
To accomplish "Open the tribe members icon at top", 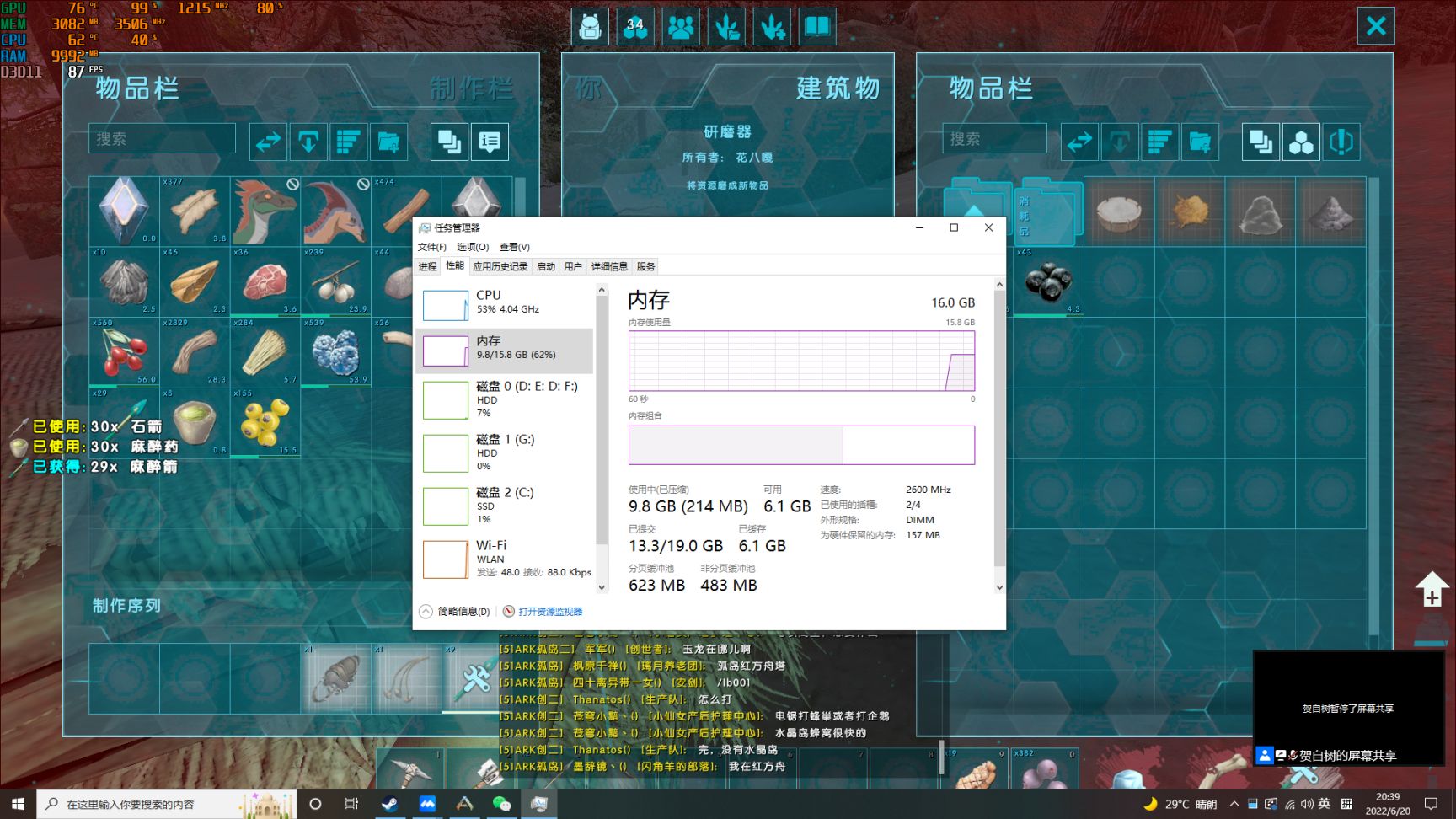I will (681, 26).
